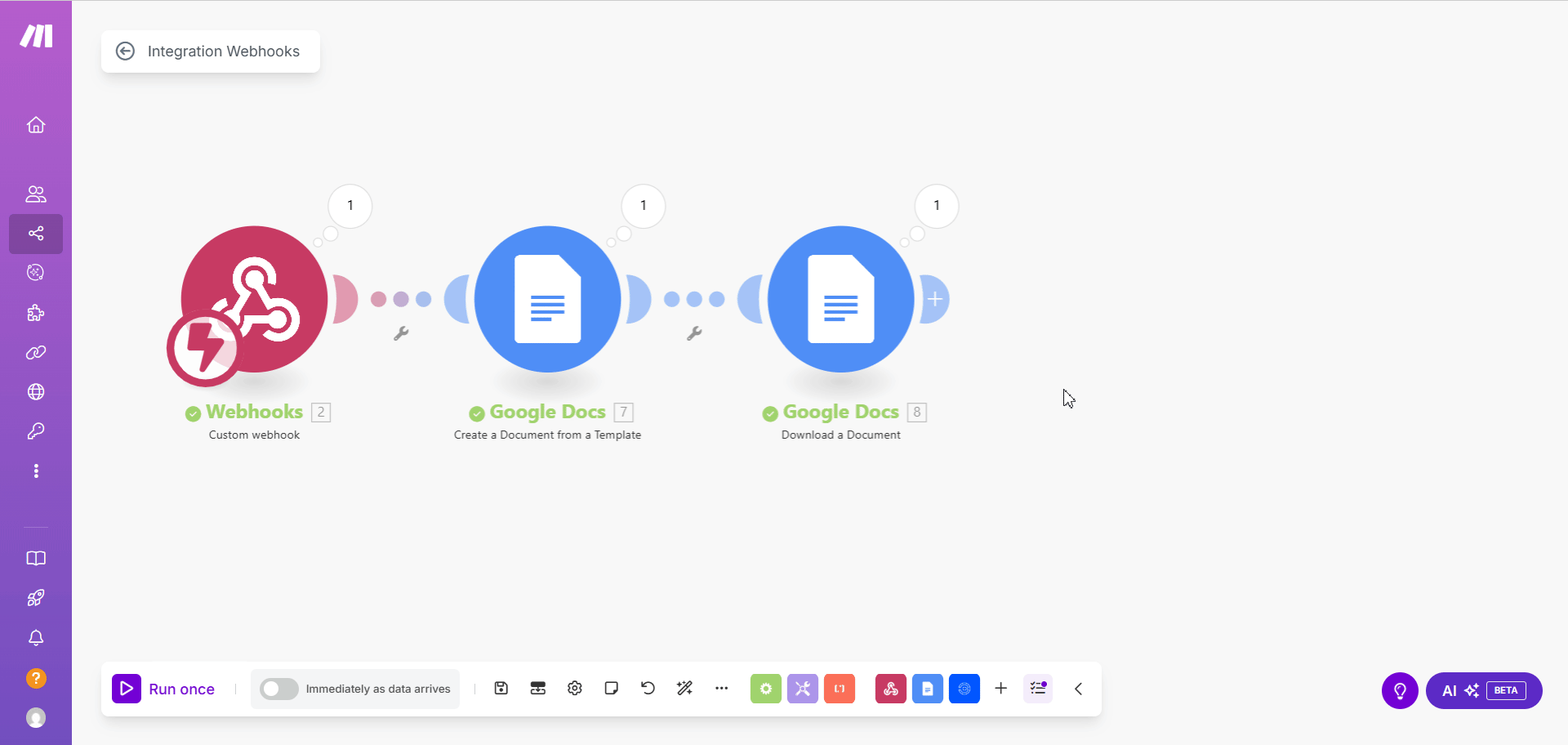The image size is (1568, 745).
Task: Click the scenario name Integration Webhooks
Action: point(224,51)
